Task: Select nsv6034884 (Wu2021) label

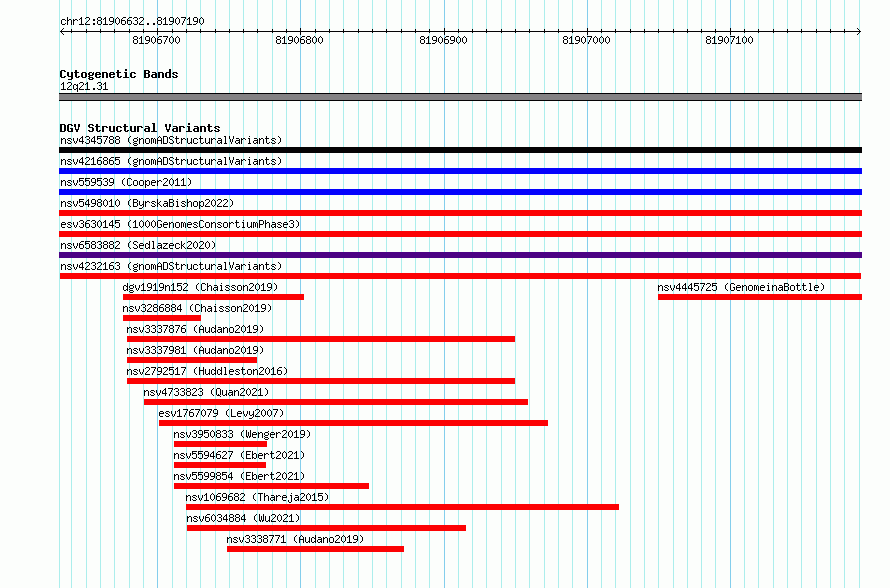Action: 243,518
